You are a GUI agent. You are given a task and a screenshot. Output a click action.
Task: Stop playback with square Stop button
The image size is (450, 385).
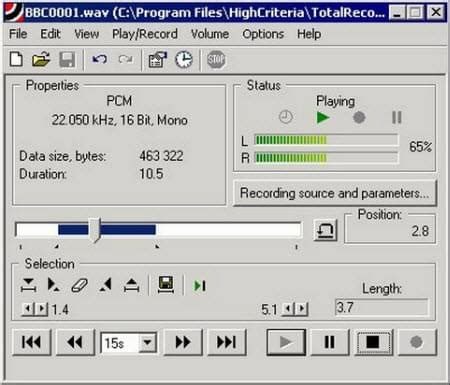click(x=373, y=342)
